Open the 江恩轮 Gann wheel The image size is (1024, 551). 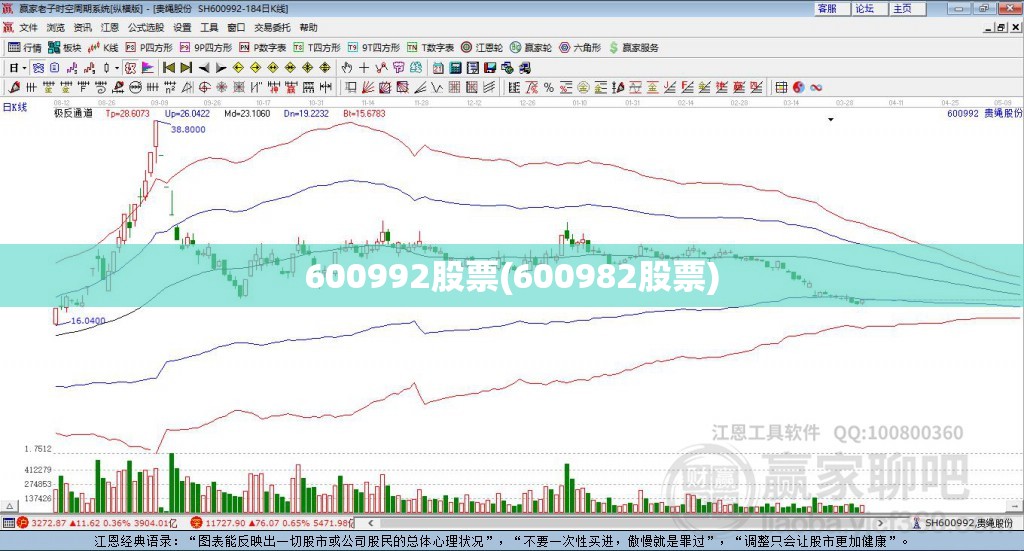(x=482, y=48)
